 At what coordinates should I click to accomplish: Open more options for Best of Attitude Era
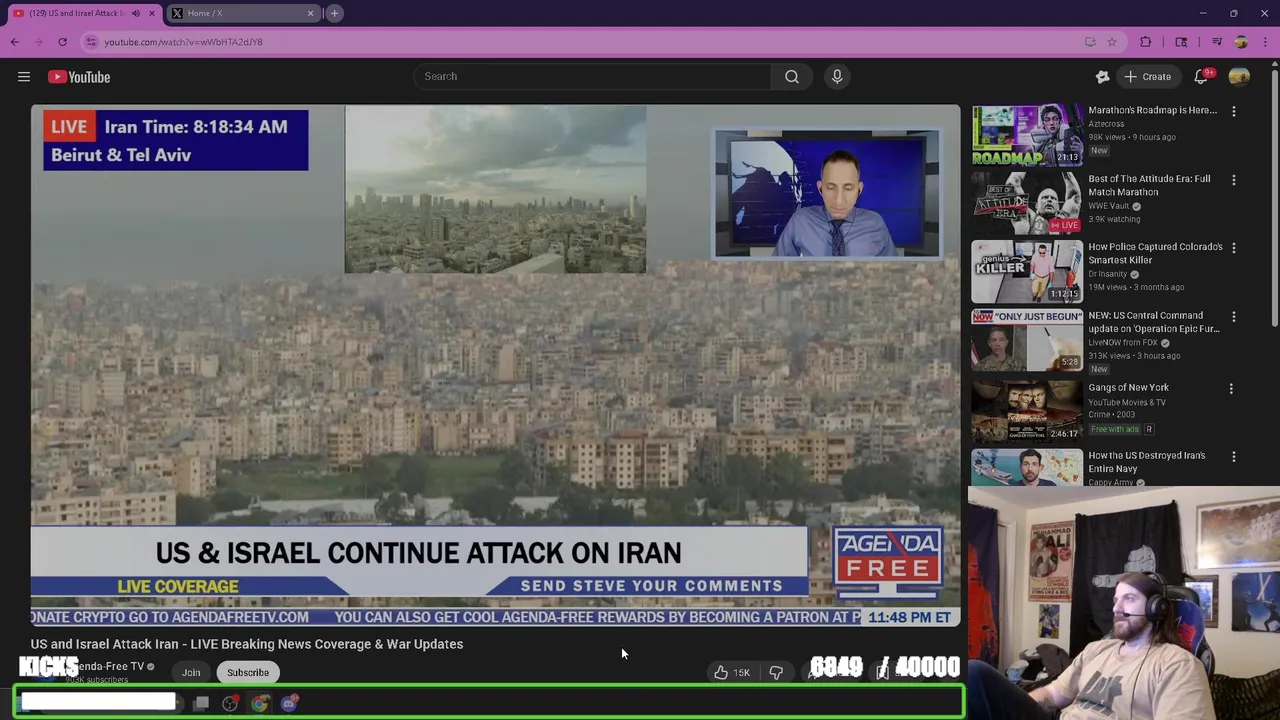coord(1233,180)
